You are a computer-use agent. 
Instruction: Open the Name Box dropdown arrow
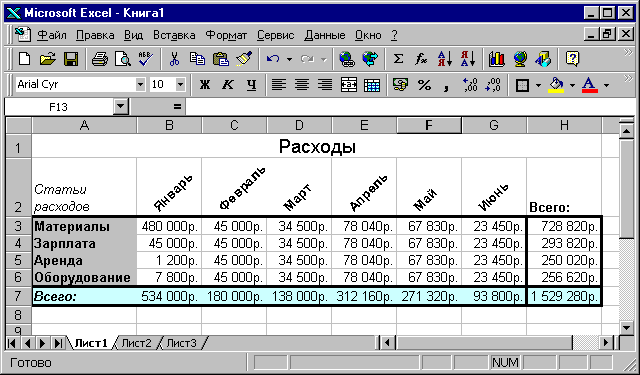[x=120, y=107]
